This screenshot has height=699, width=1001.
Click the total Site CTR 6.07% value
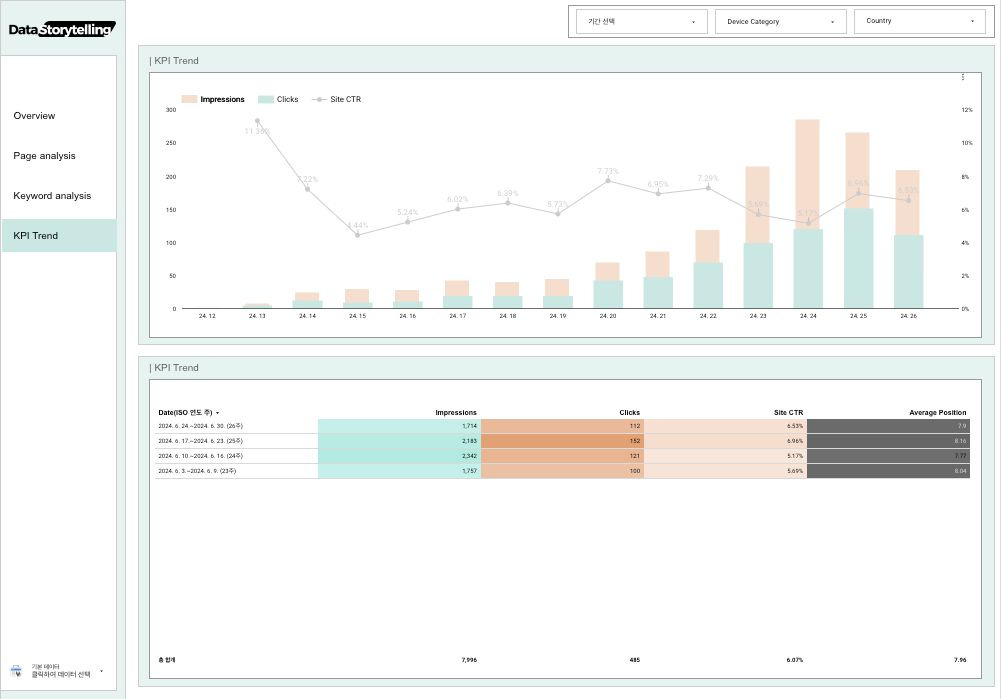[795, 660]
